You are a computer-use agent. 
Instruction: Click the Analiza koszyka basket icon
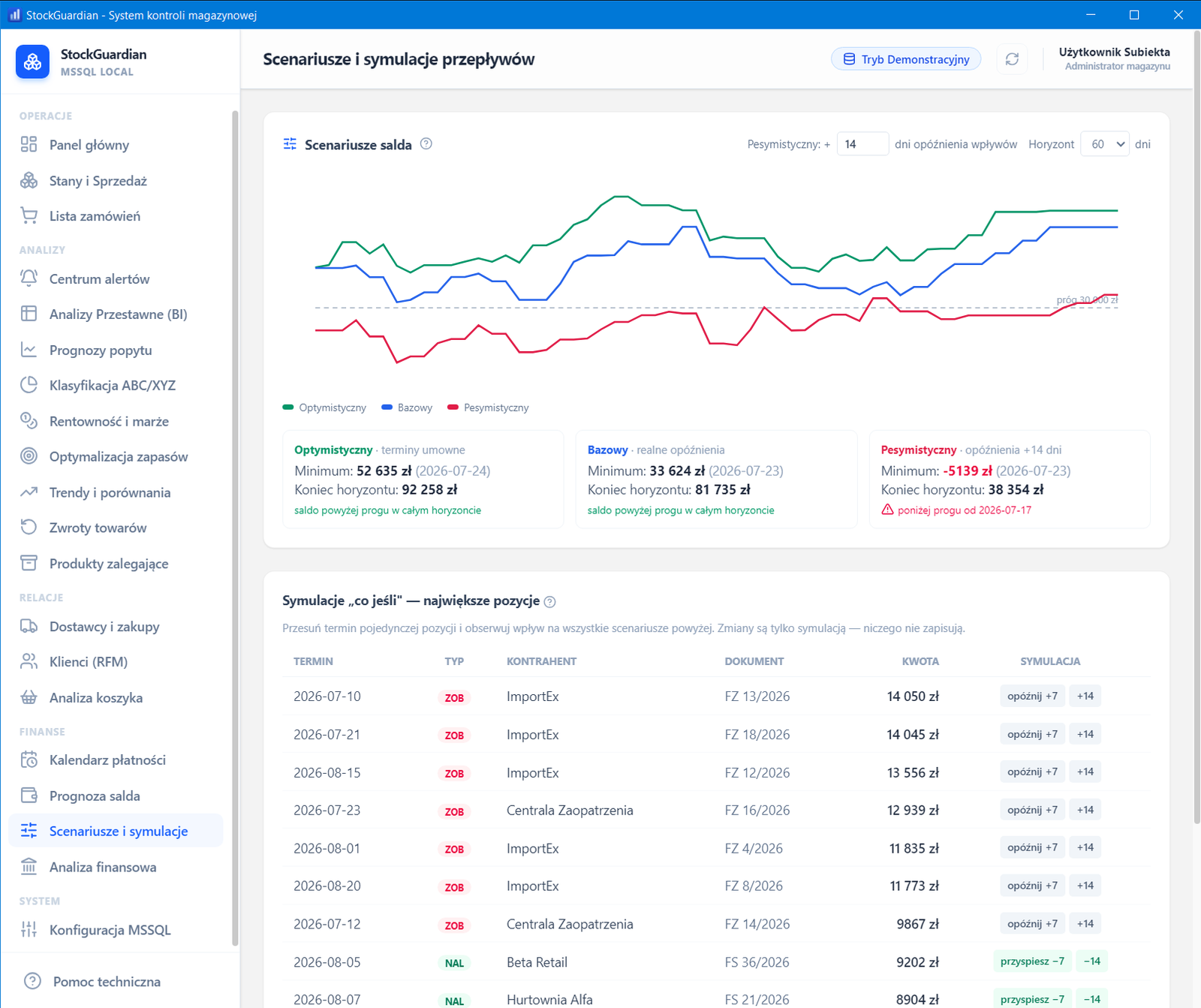click(29, 697)
